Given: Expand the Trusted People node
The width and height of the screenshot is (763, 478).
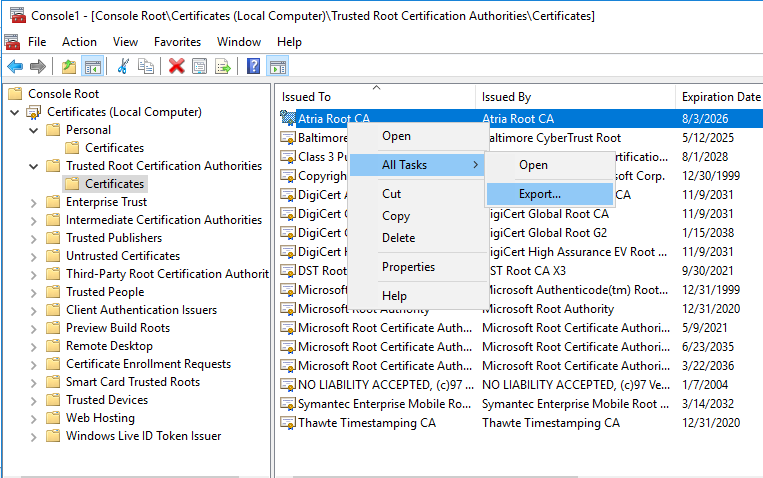Looking at the screenshot, I should (34, 293).
